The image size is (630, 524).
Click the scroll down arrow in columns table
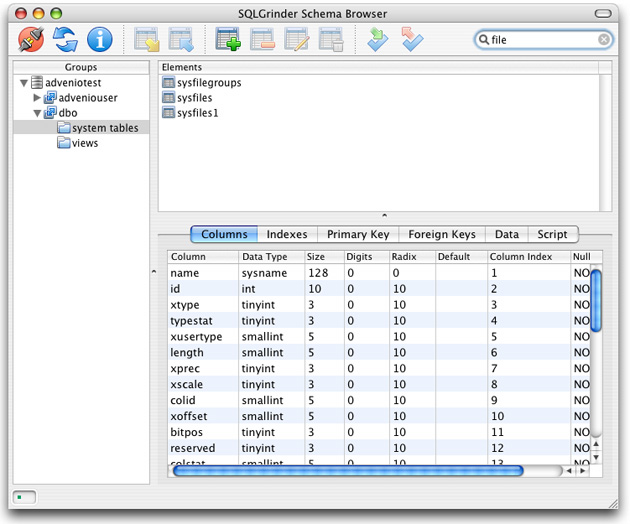point(596,457)
